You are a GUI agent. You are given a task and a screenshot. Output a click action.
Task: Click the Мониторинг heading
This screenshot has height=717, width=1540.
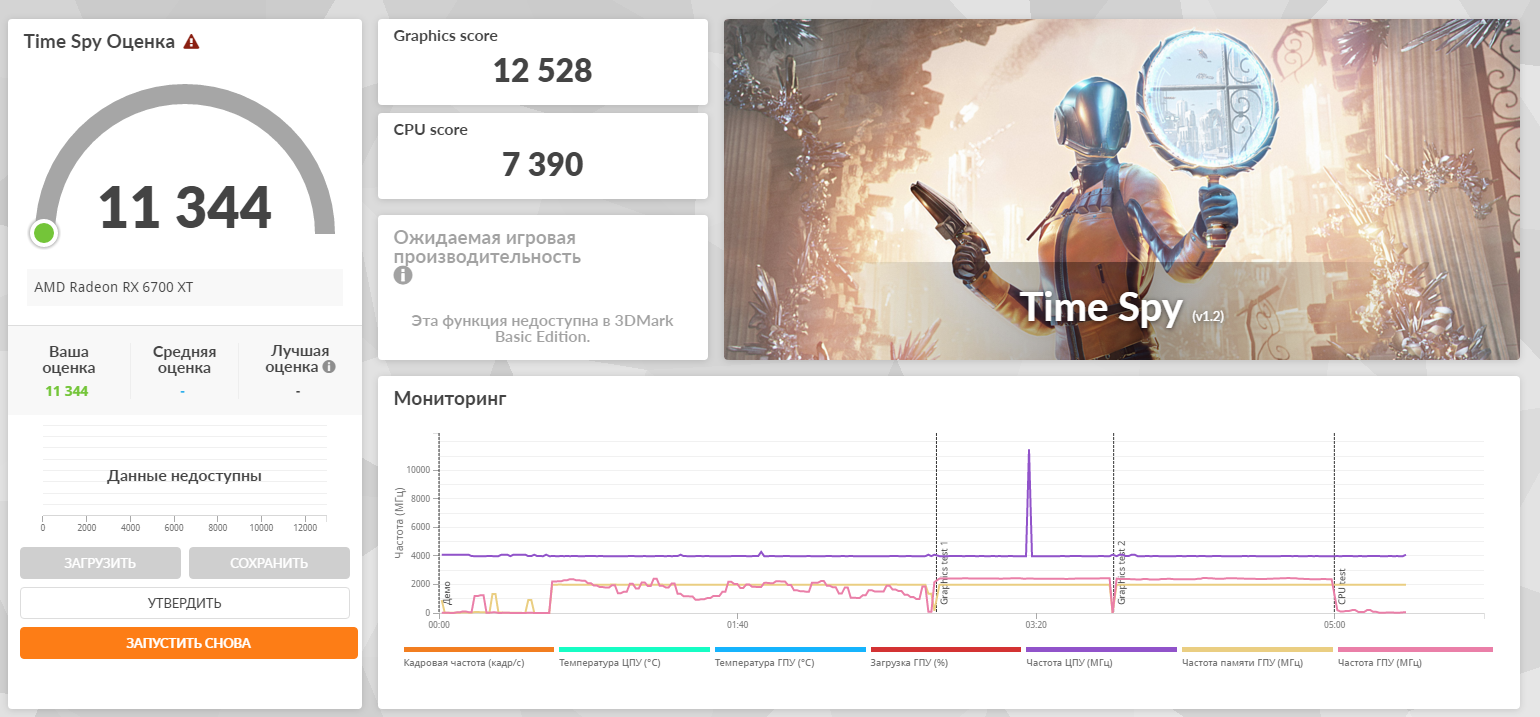tap(450, 399)
